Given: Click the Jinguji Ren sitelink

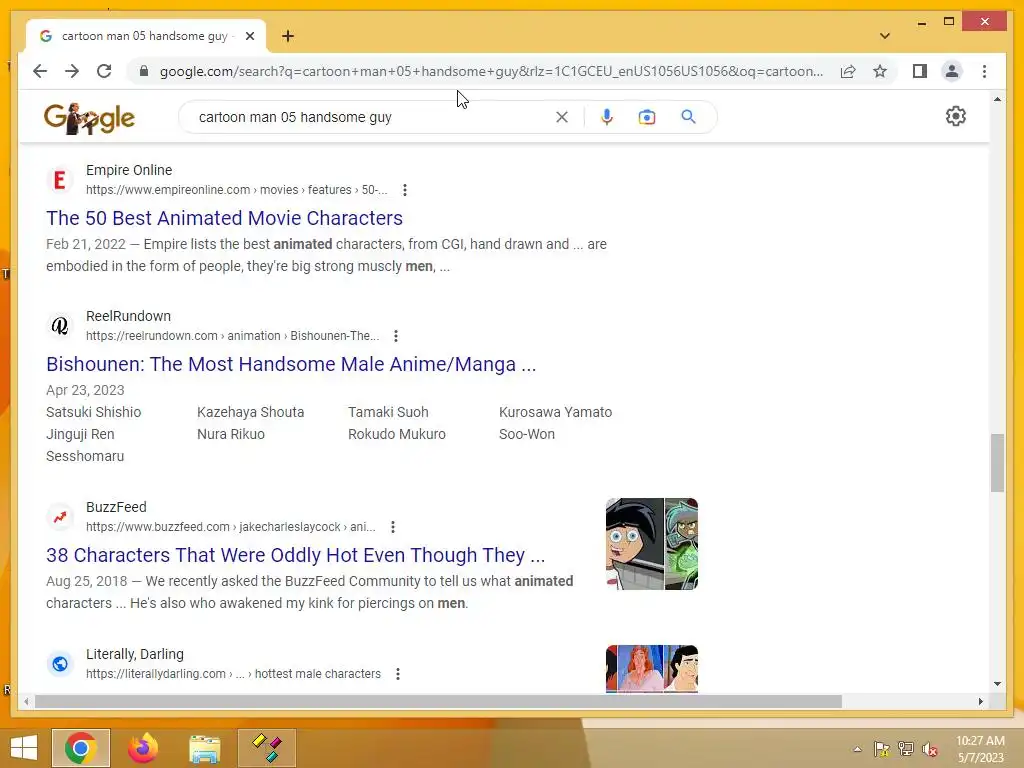Looking at the screenshot, I should tap(80, 434).
